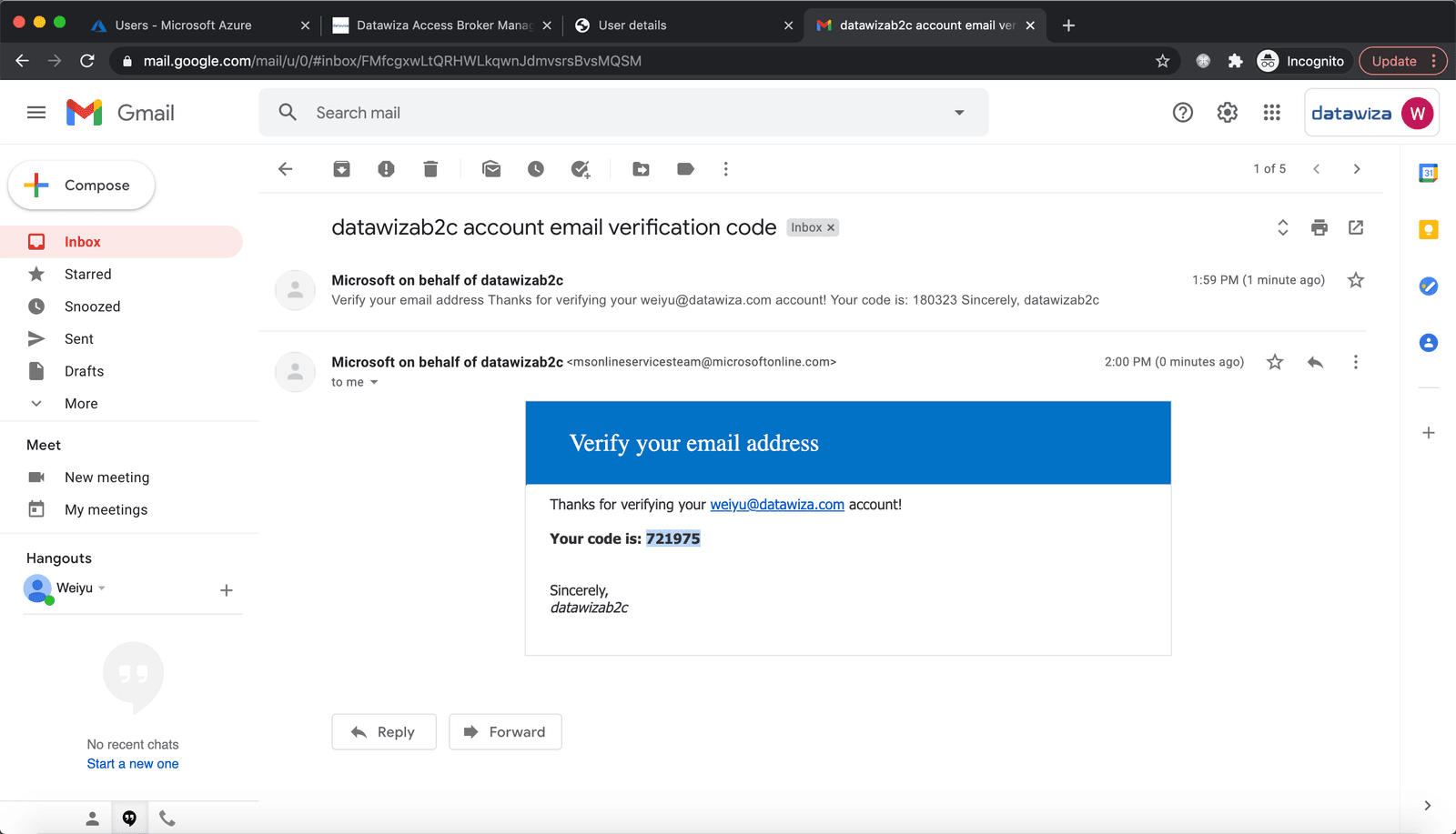This screenshot has width=1456, height=834.
Task: Hide the side panel chevron
Action: tap(1428, 806)
